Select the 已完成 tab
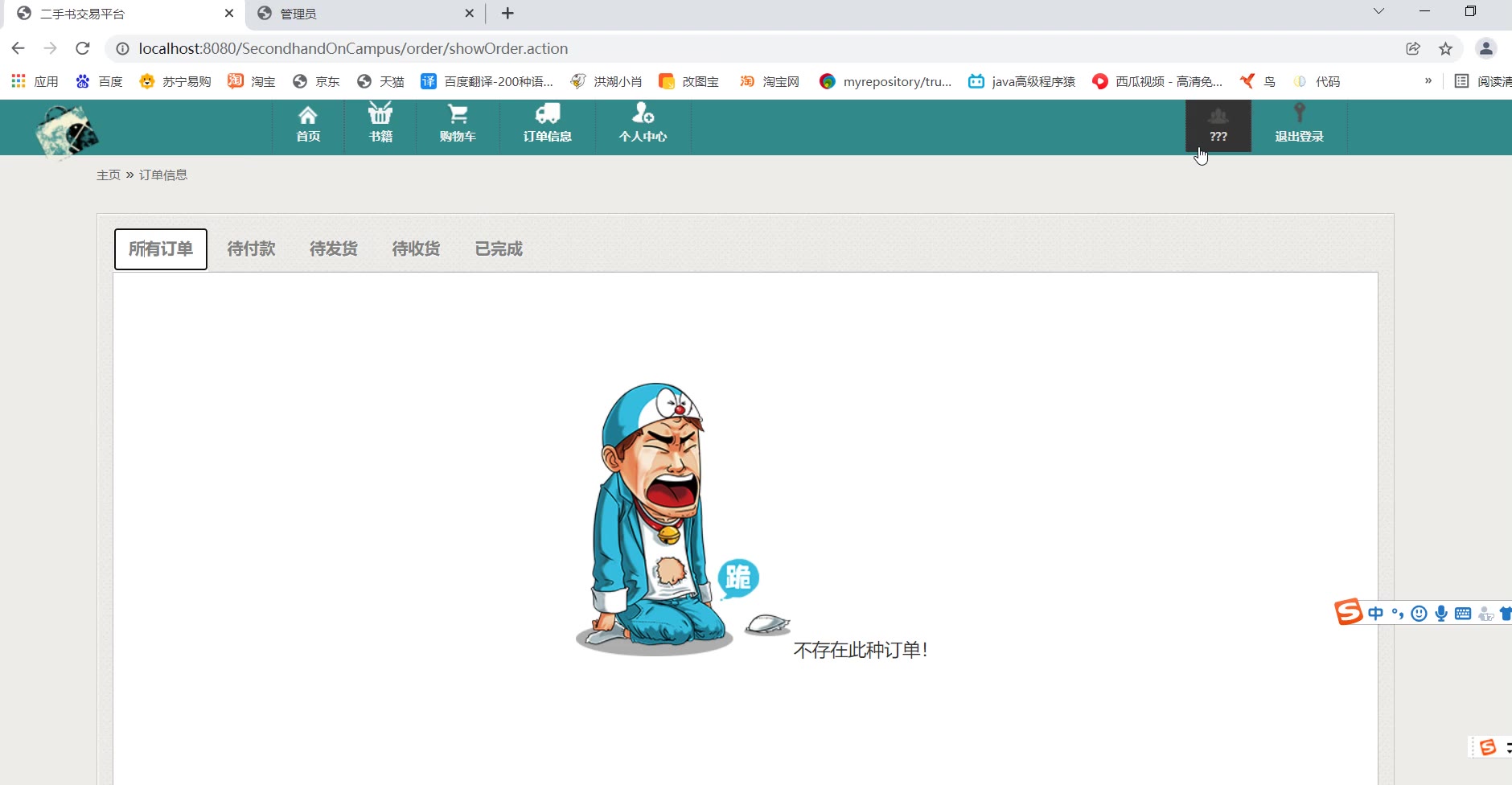Viewport: 1512px width, 785px height. tap(499, 249)
